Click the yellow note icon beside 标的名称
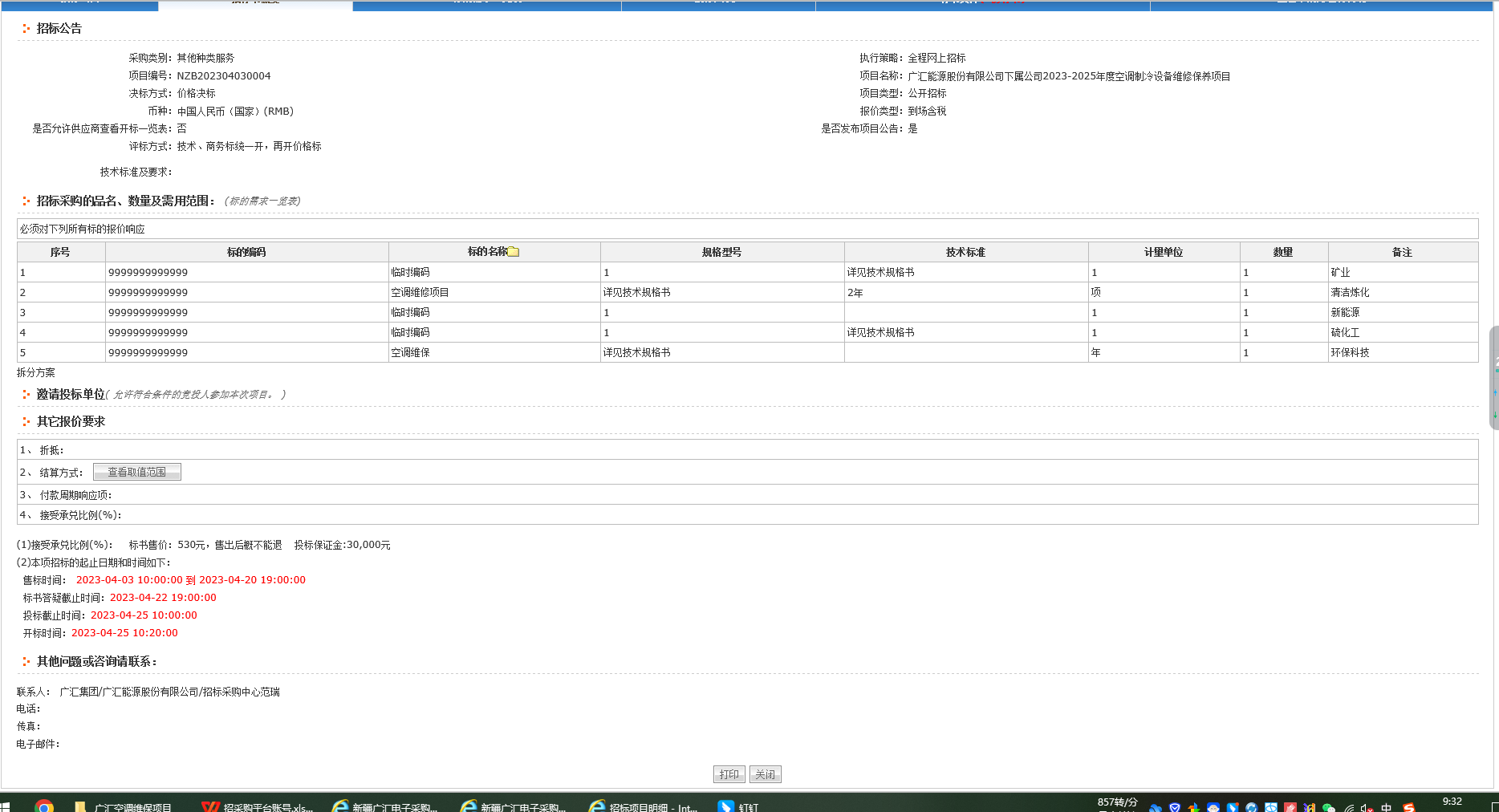Viewport: 1499px width, 812px height. click(514, 252)
